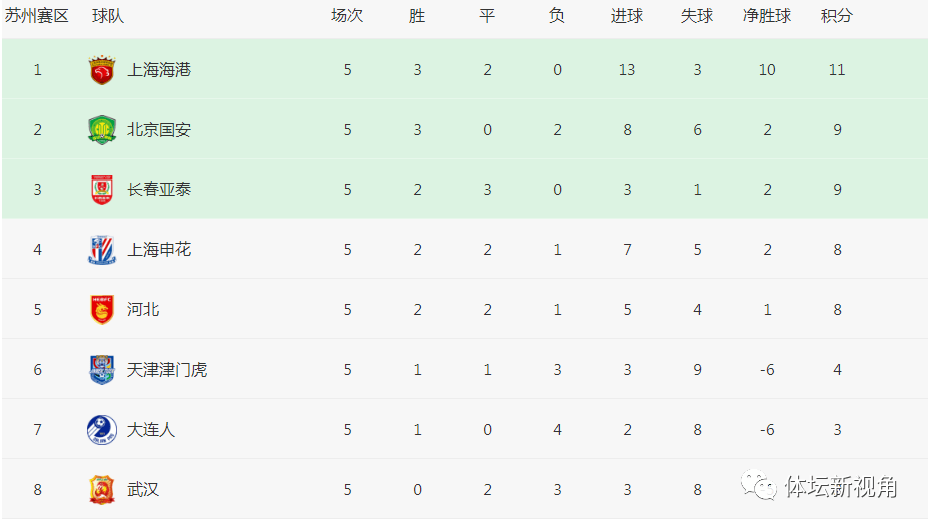Select the 上海申花 team name
Image resolution: width=928 pixels, height=527 pixels.
pos(159,250)
